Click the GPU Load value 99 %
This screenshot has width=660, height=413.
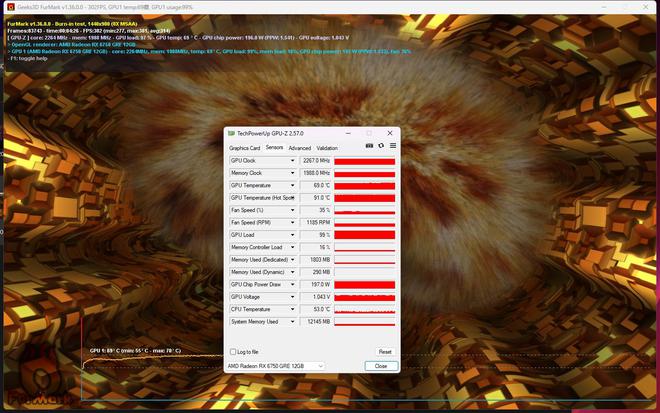coord(316,235)
